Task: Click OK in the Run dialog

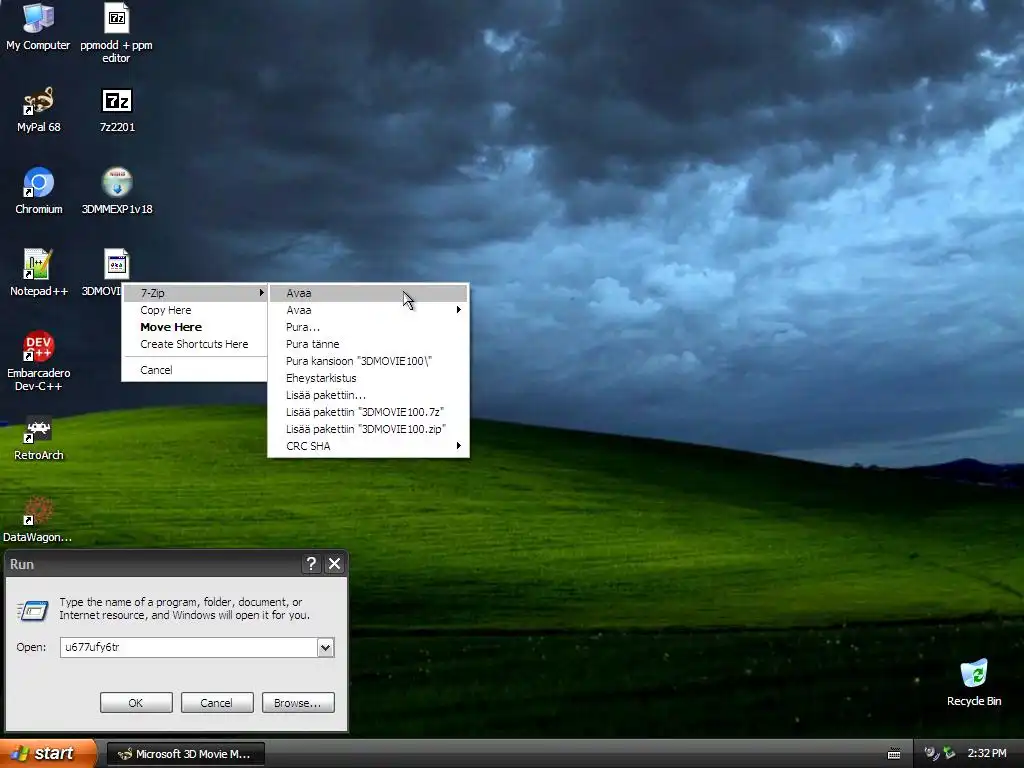Action: pos(136,703)
